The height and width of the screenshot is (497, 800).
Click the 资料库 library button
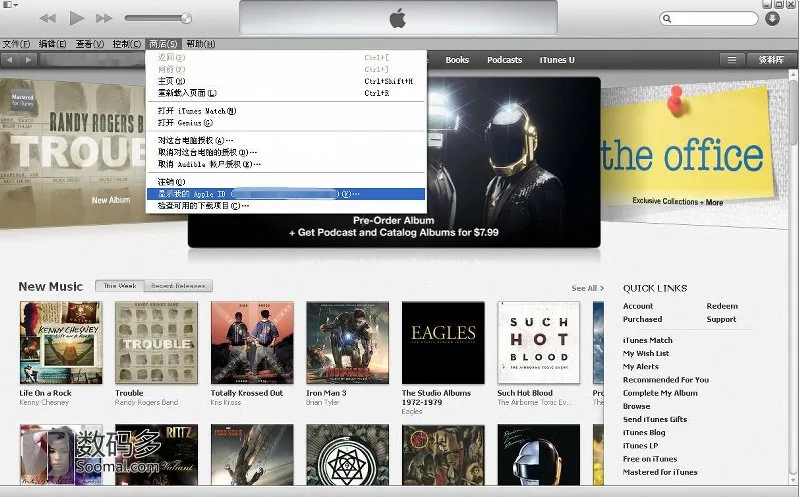click(x=771, y=60)
